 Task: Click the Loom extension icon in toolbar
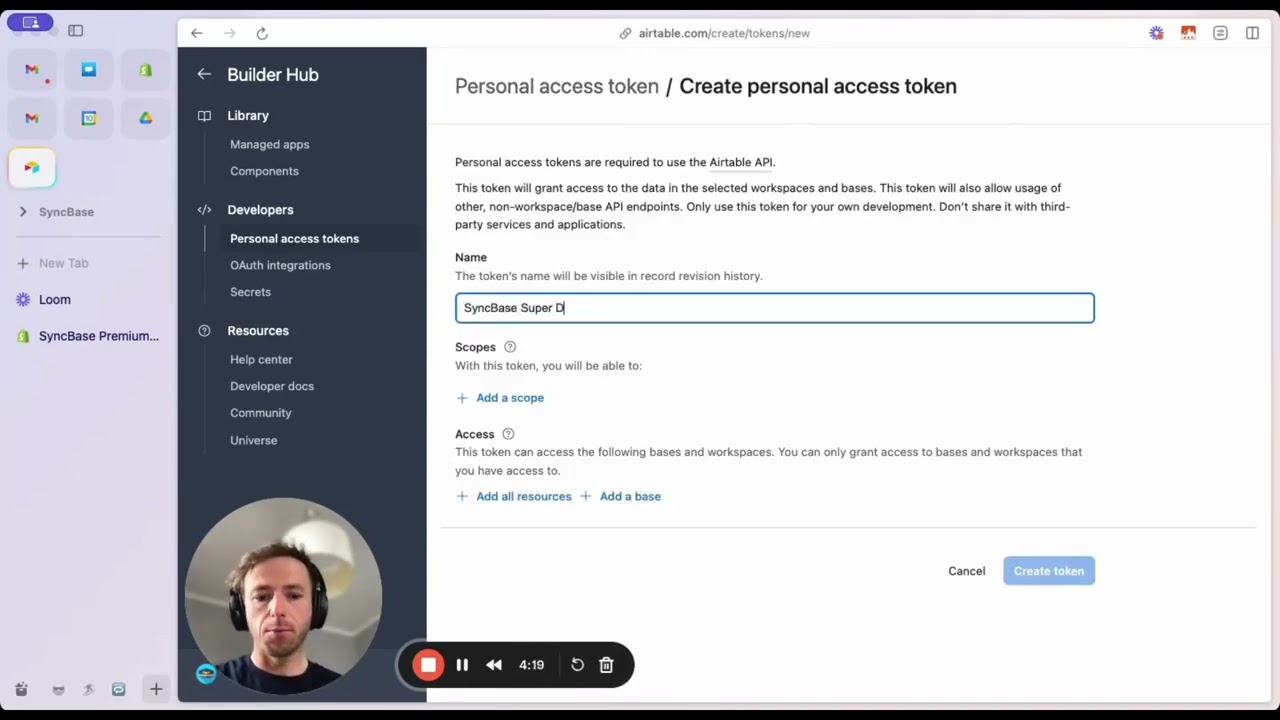1156,33
